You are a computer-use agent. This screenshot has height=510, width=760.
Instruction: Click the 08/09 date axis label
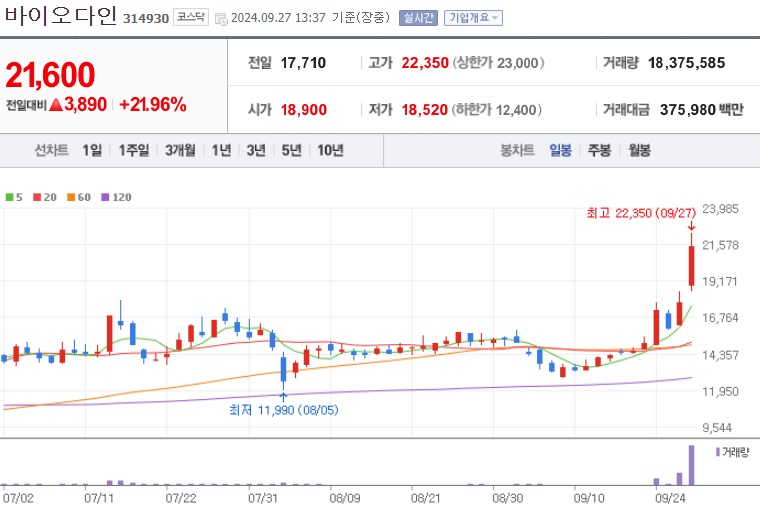click(345, 498)
